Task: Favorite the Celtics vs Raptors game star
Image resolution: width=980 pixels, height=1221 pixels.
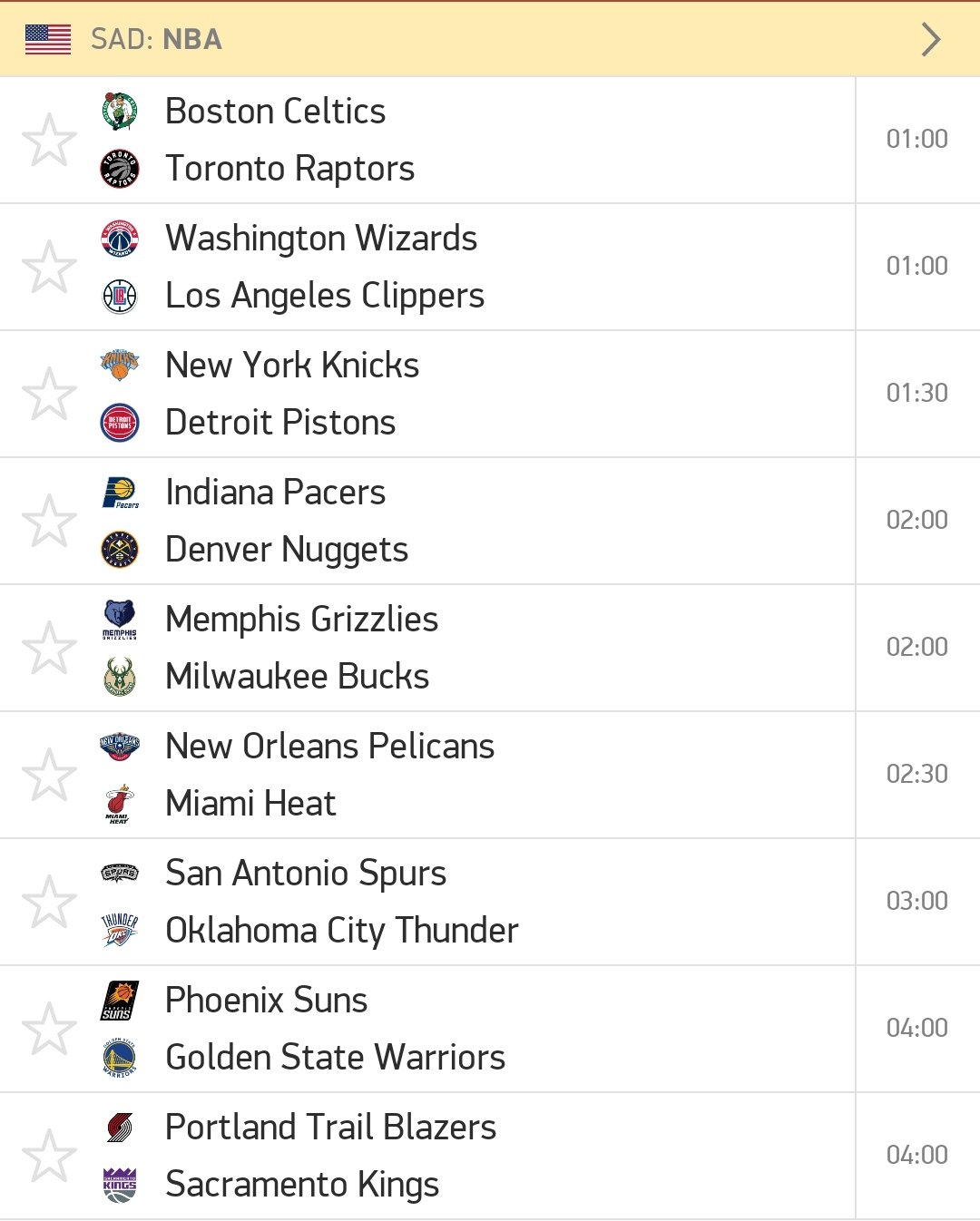Action: 49,140
